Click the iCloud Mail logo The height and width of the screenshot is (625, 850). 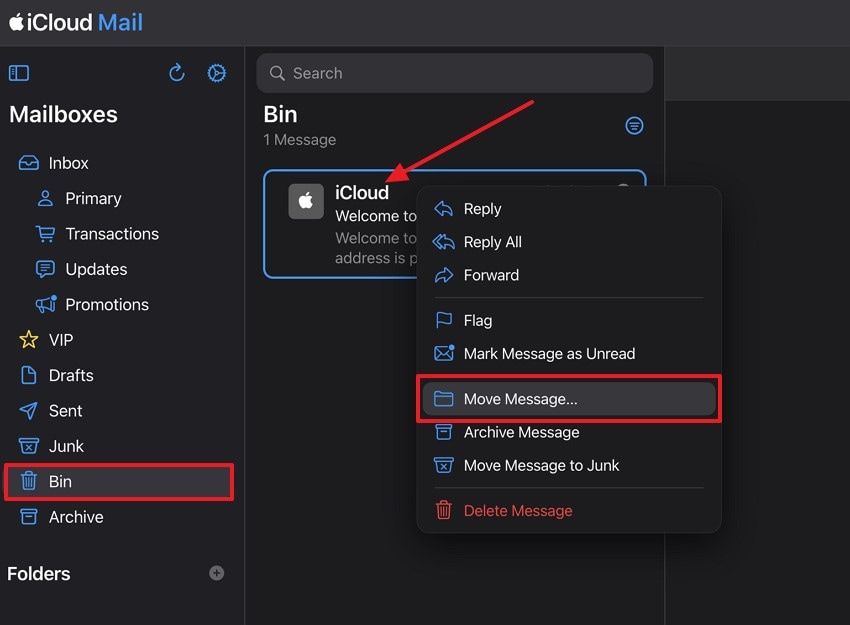[x=76, y=22]
